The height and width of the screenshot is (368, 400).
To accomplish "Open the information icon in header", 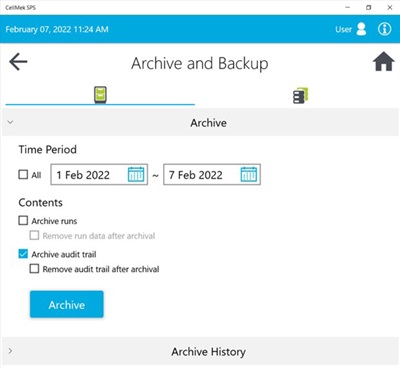I will 384,29.
